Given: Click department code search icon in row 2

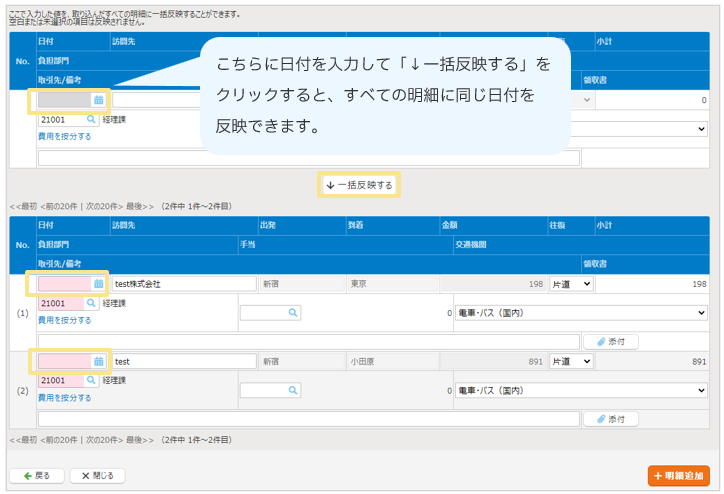Looking at the screenshot, I should coord(91,380).
